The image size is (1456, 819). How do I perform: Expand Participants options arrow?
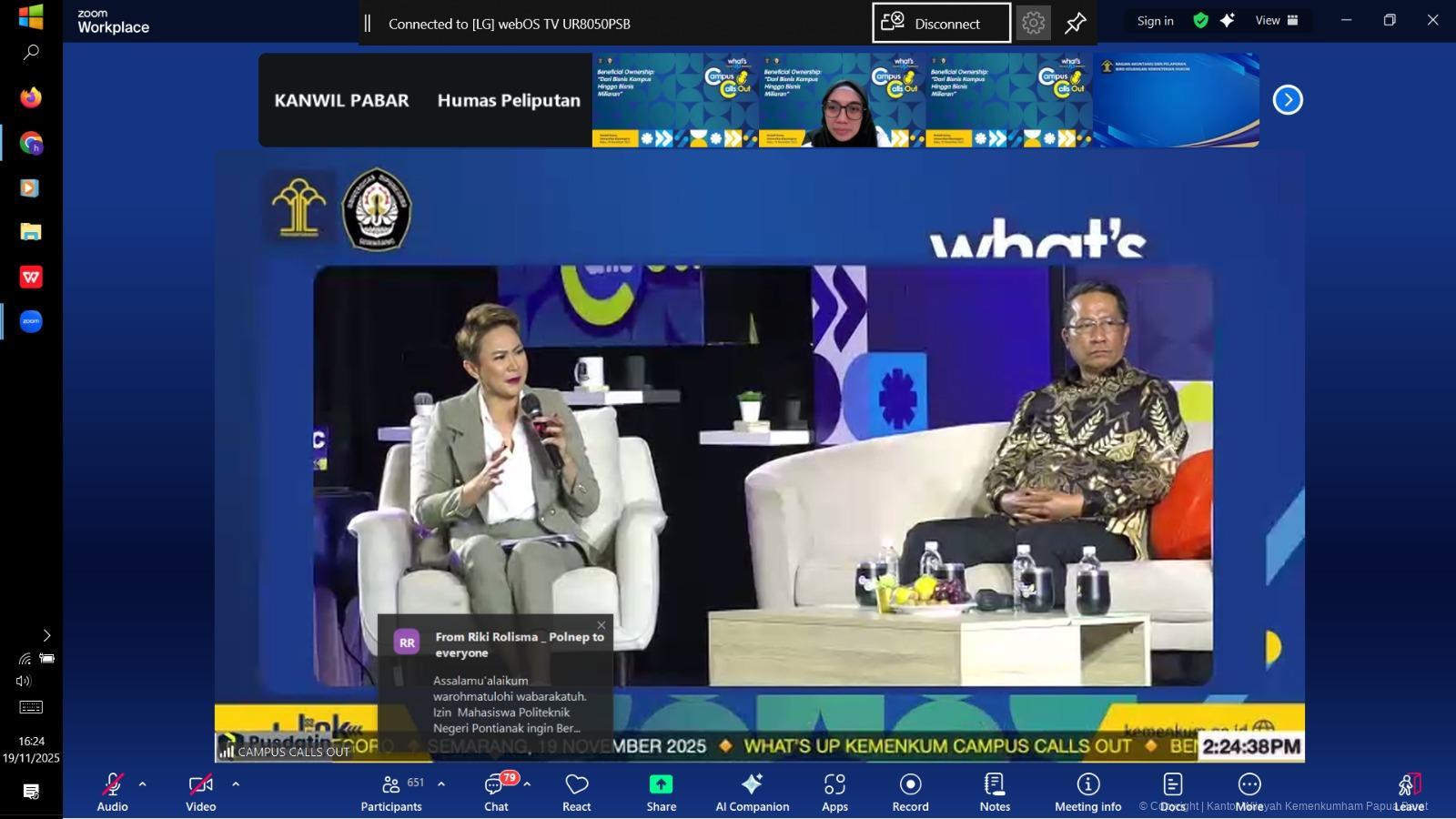coord(441,784)
